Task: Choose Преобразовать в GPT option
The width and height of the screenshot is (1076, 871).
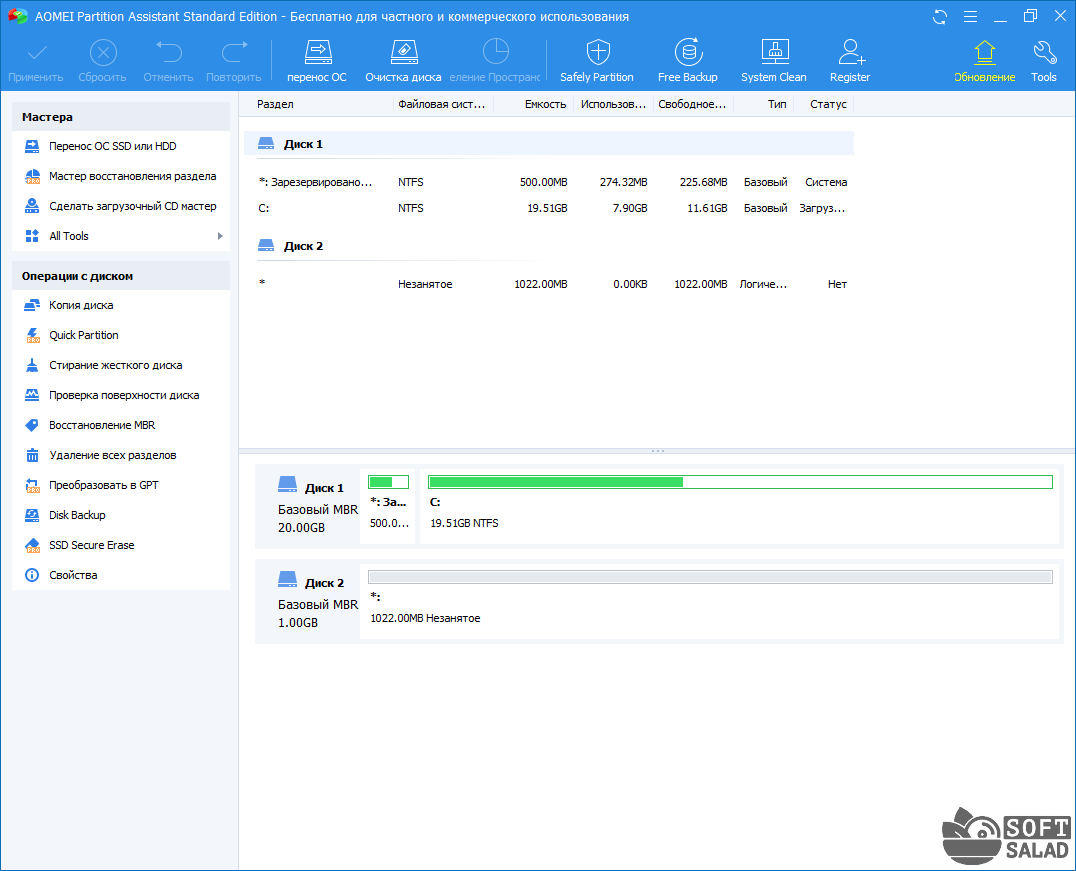Action: [x=104, y=485]
